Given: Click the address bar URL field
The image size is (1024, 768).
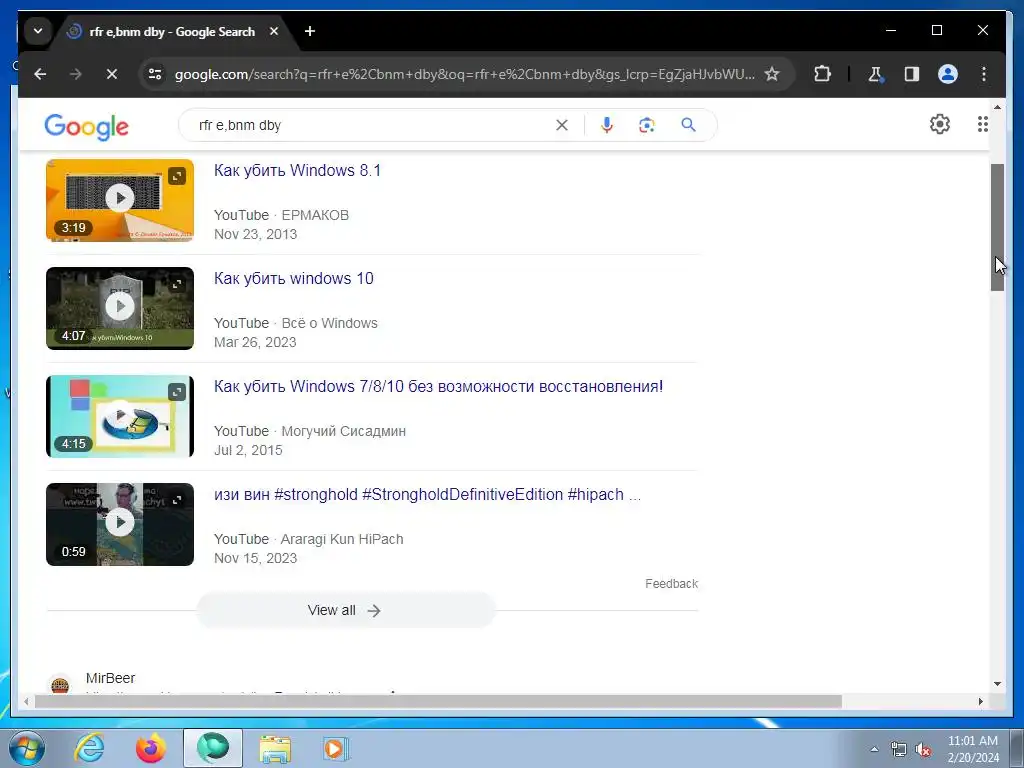Looking at the screenshot, I should (464, 74).
